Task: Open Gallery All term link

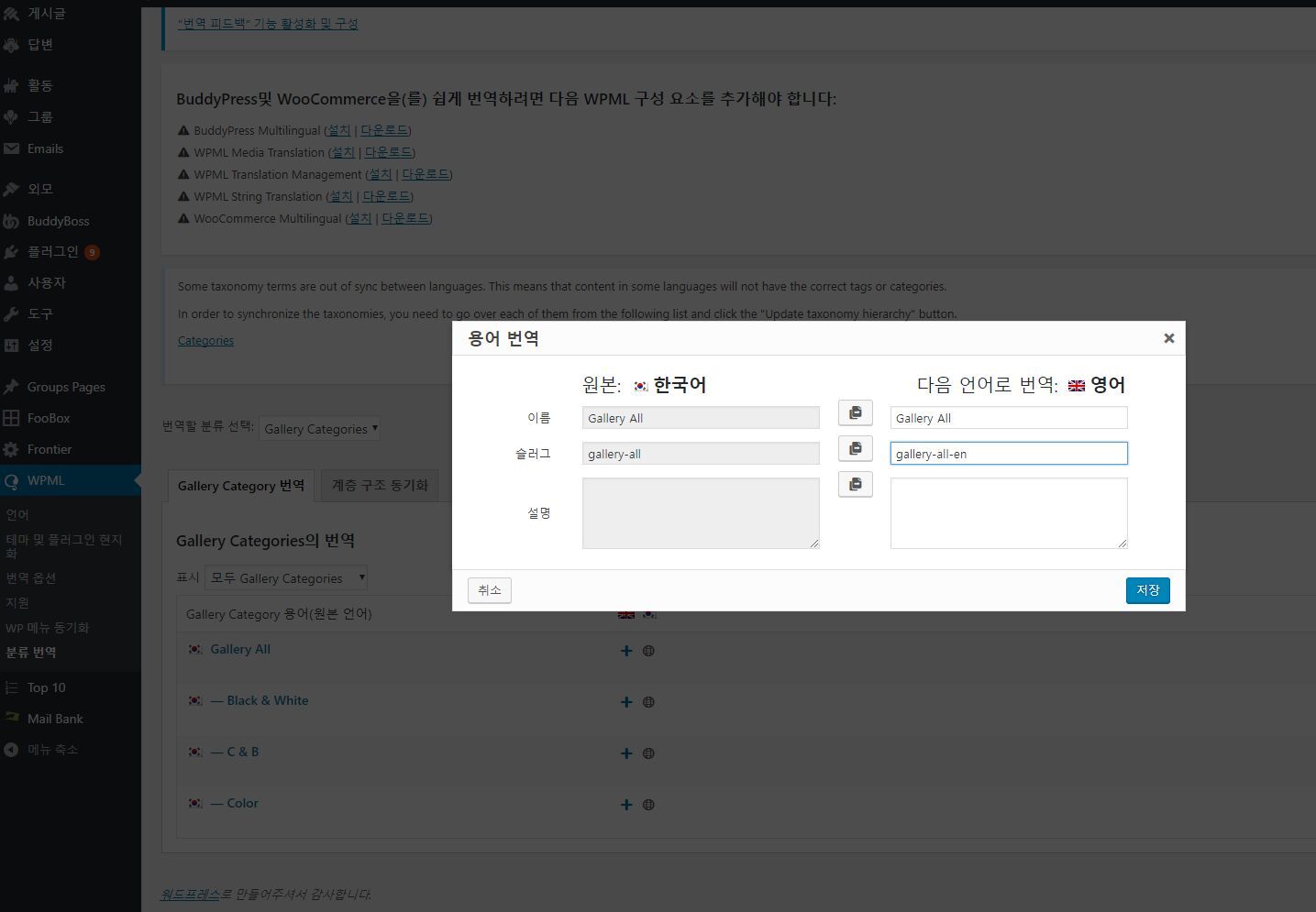Action: pos(240,649)
